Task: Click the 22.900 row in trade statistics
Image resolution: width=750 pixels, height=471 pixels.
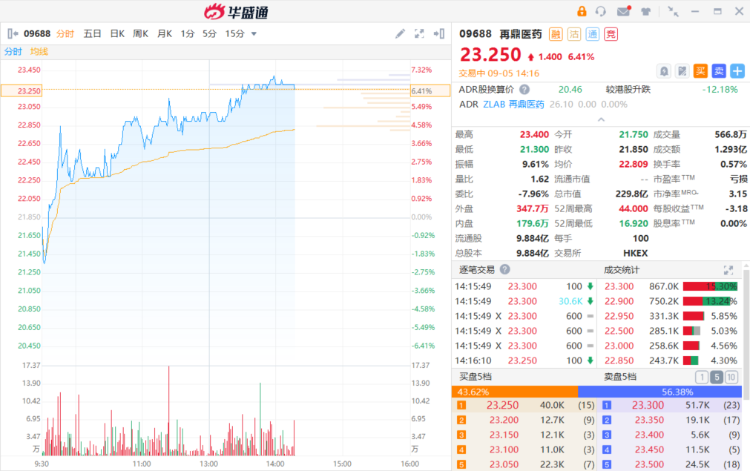Action: 671,301
